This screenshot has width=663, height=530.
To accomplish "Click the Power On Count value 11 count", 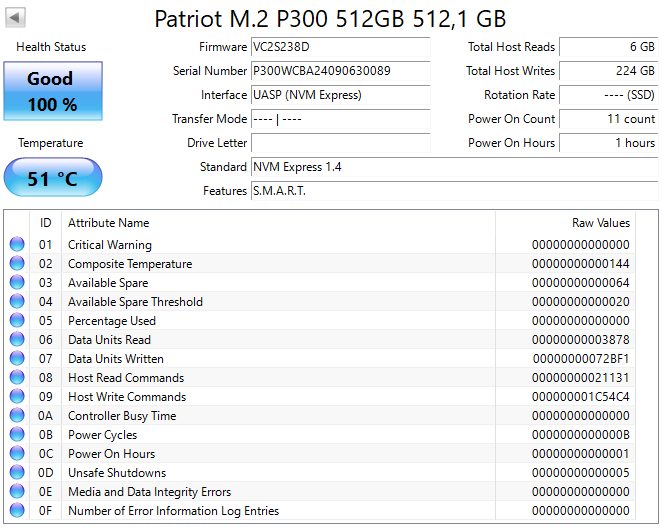I will 609,119.
